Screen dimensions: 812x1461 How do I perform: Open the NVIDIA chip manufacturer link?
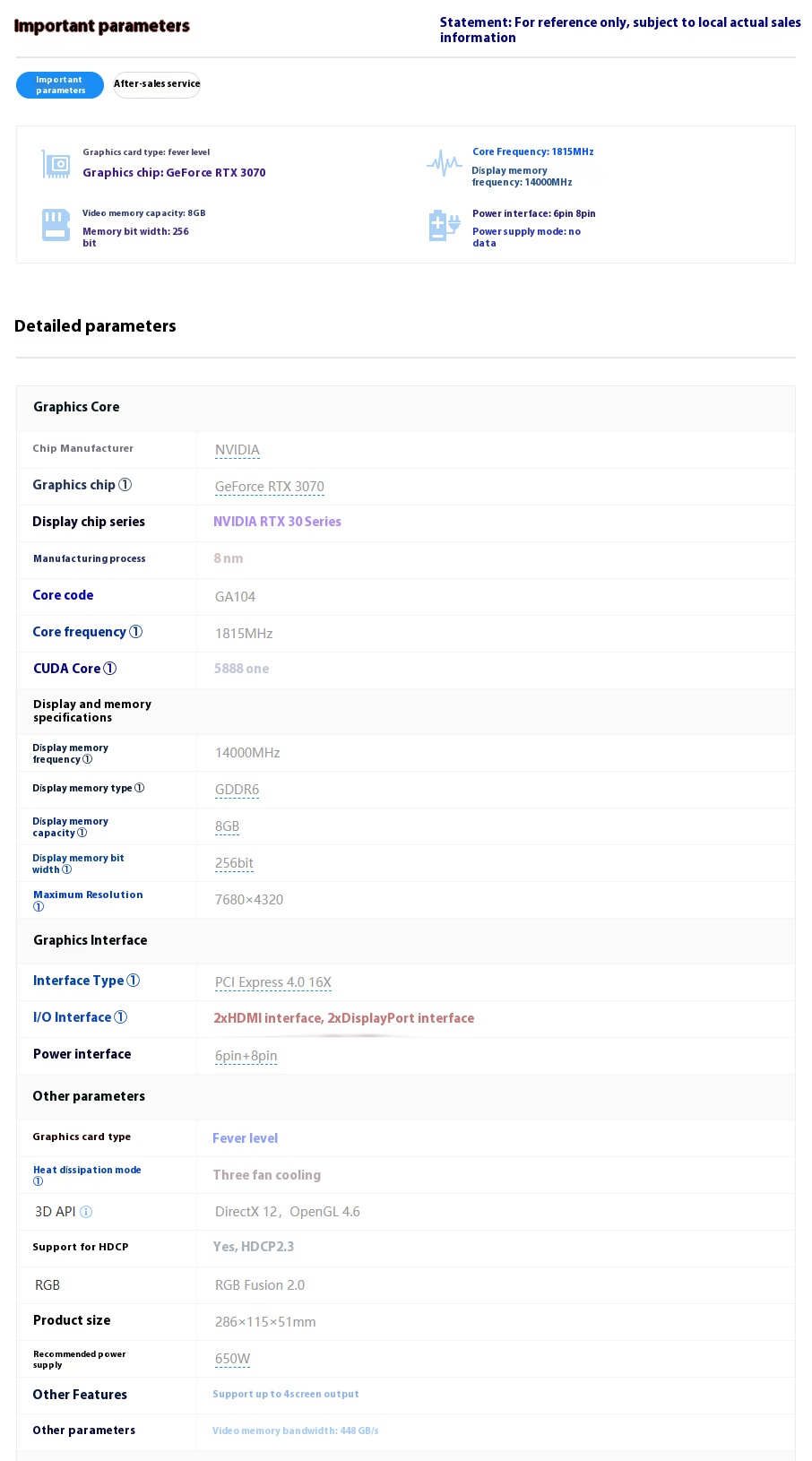coord(238,450)
